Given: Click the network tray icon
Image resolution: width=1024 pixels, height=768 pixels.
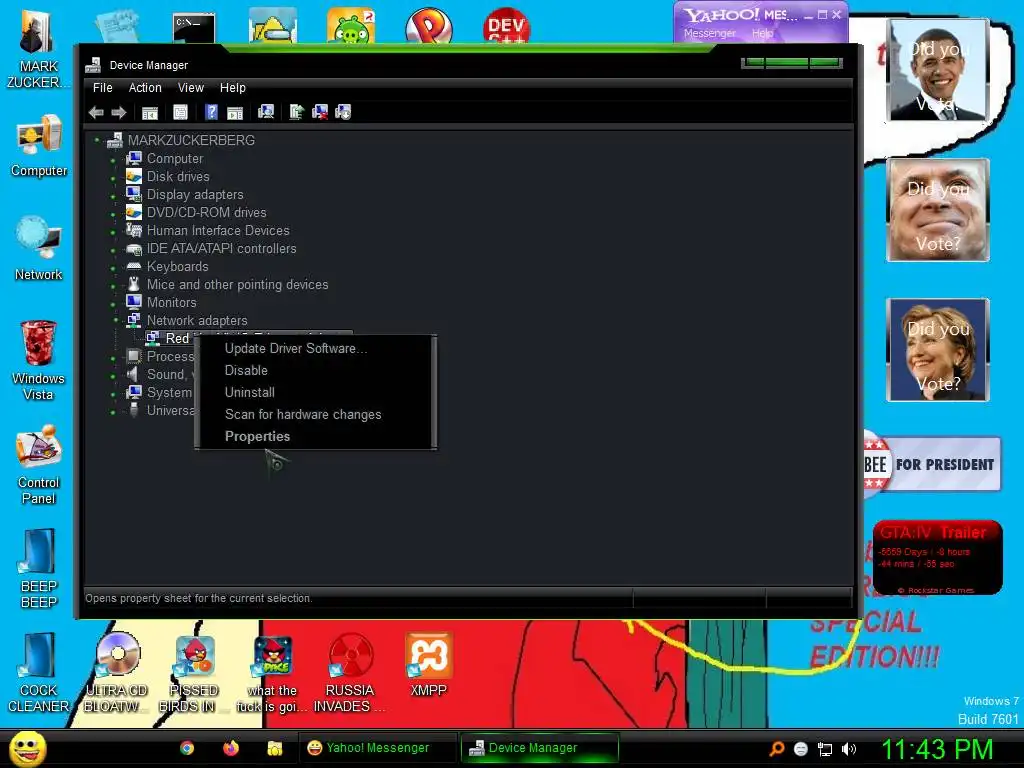Looking at the screenshot, I should point(825,749).
